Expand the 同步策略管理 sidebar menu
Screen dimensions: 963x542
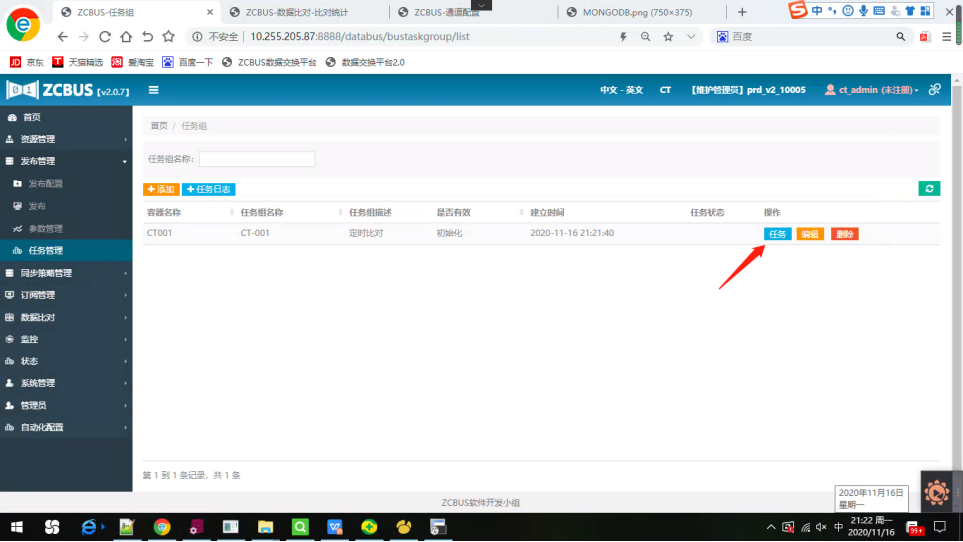(66, 273)
